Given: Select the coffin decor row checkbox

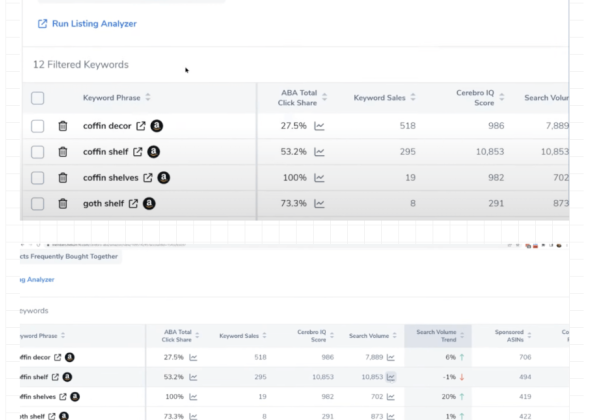Looking at the screenshot, I should (38, 126).
